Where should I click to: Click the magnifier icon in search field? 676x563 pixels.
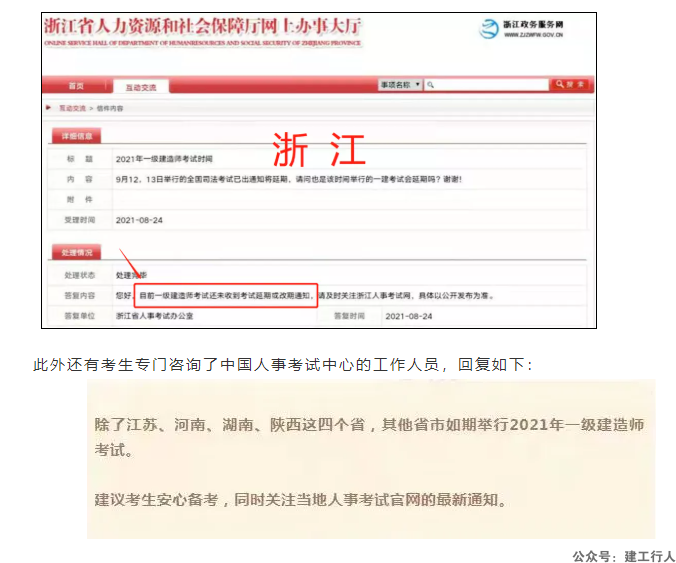click(x=430, y=85)
